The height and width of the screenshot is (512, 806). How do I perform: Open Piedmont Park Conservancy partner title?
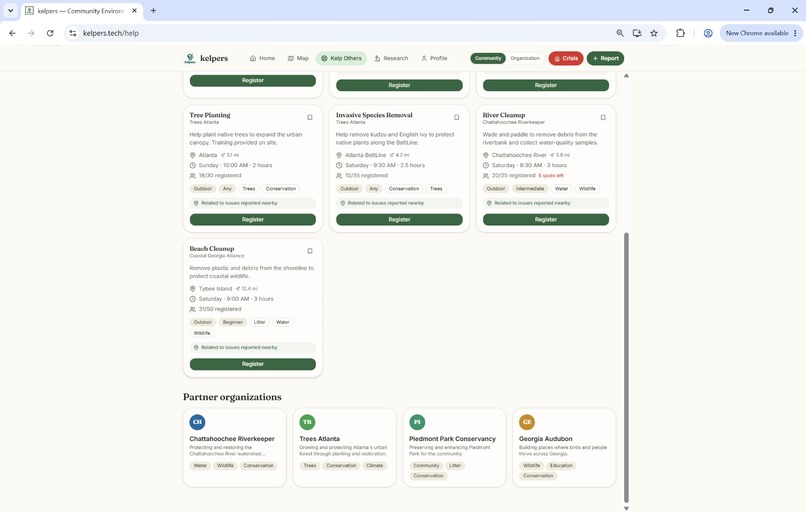point(452,439)
